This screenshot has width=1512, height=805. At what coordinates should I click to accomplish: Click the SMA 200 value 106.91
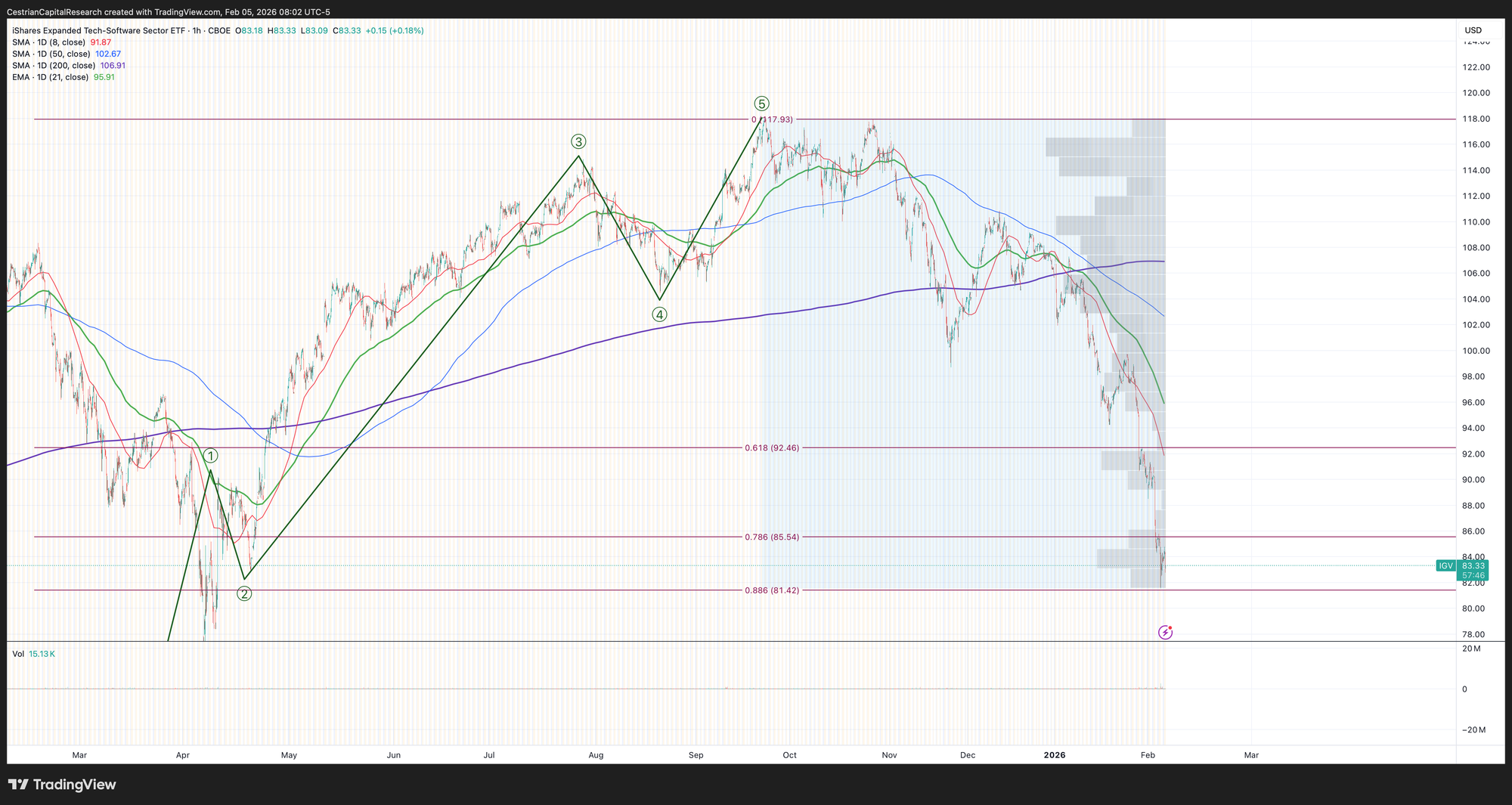[113, 66]
